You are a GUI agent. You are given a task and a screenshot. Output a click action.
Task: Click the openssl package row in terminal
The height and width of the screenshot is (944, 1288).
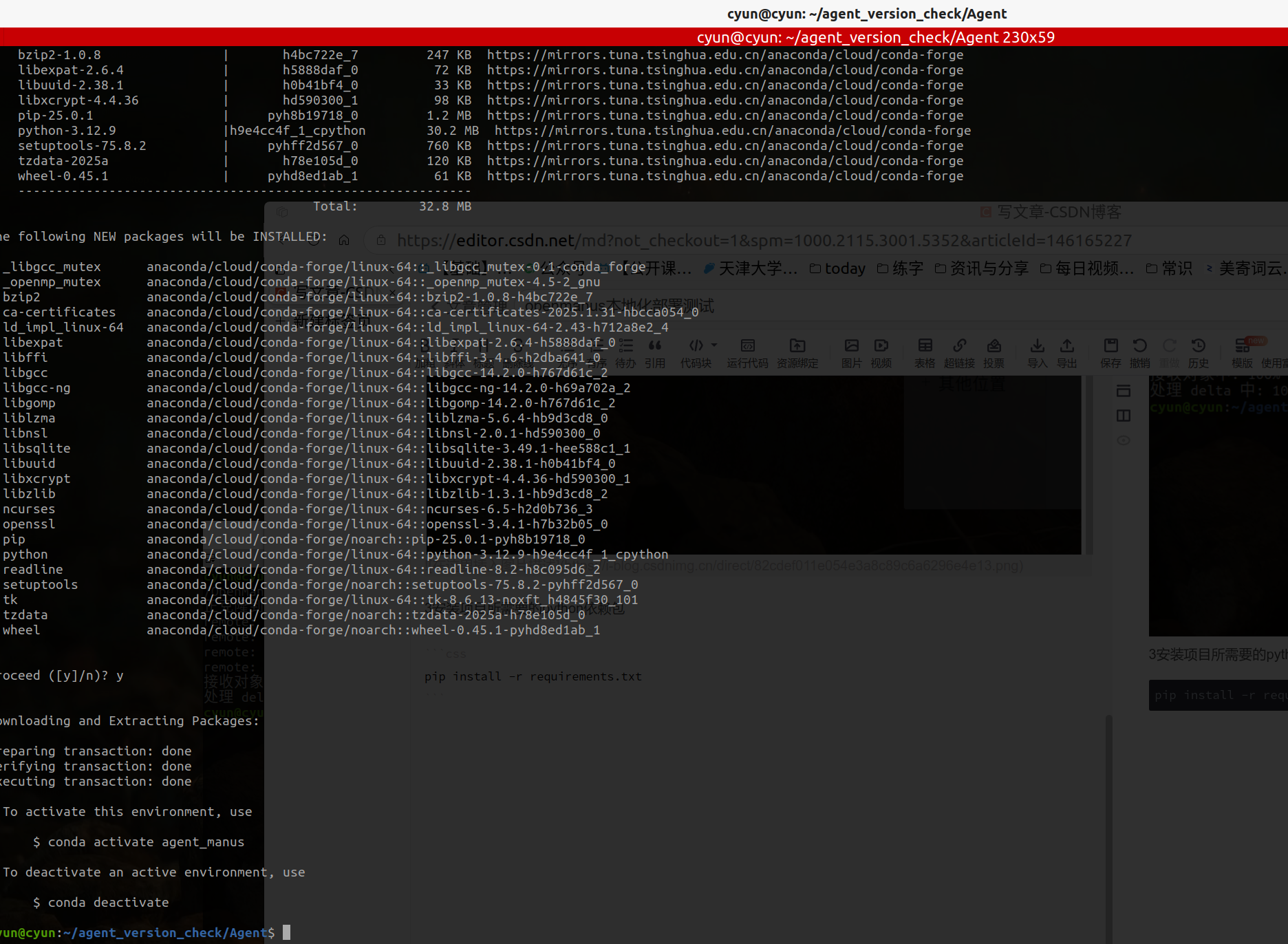(x=305, y=524)
